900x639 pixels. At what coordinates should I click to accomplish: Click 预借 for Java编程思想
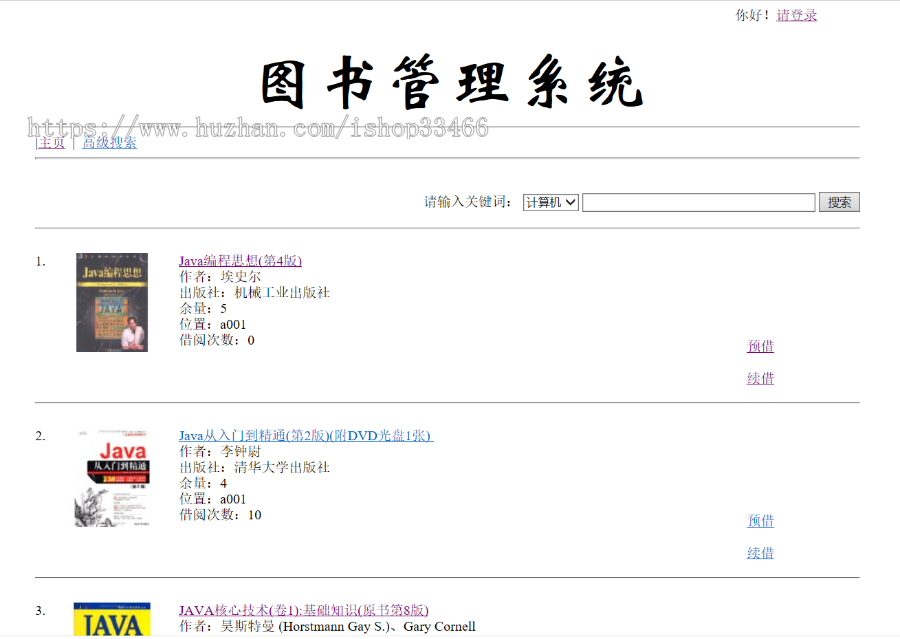pos(760,346)
